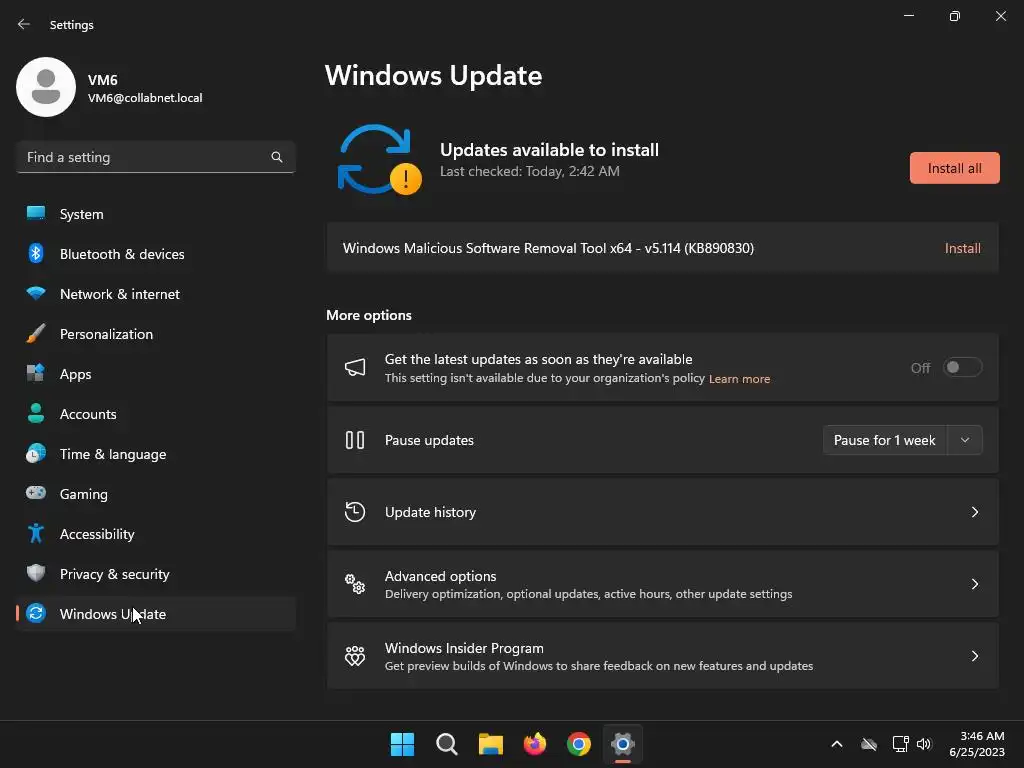Click the Accounts person icon
The height and width of the screenshot is (768, 1024).
(x=36, y=413)
